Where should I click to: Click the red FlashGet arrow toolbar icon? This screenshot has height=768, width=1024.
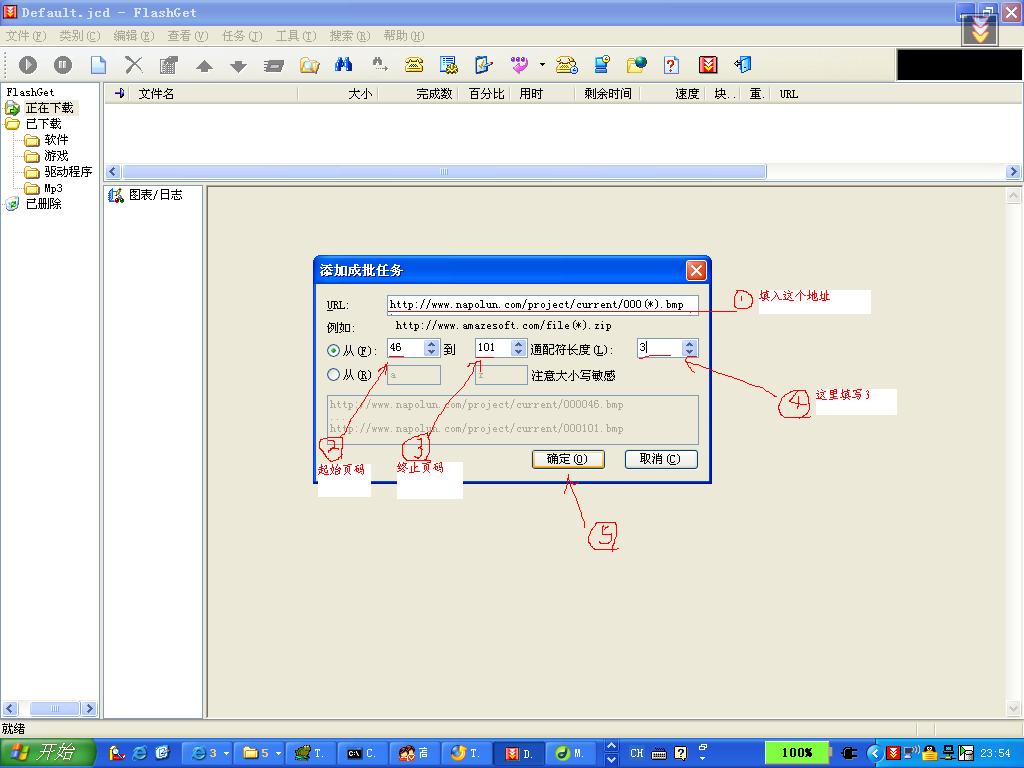(x=707, y=65)
